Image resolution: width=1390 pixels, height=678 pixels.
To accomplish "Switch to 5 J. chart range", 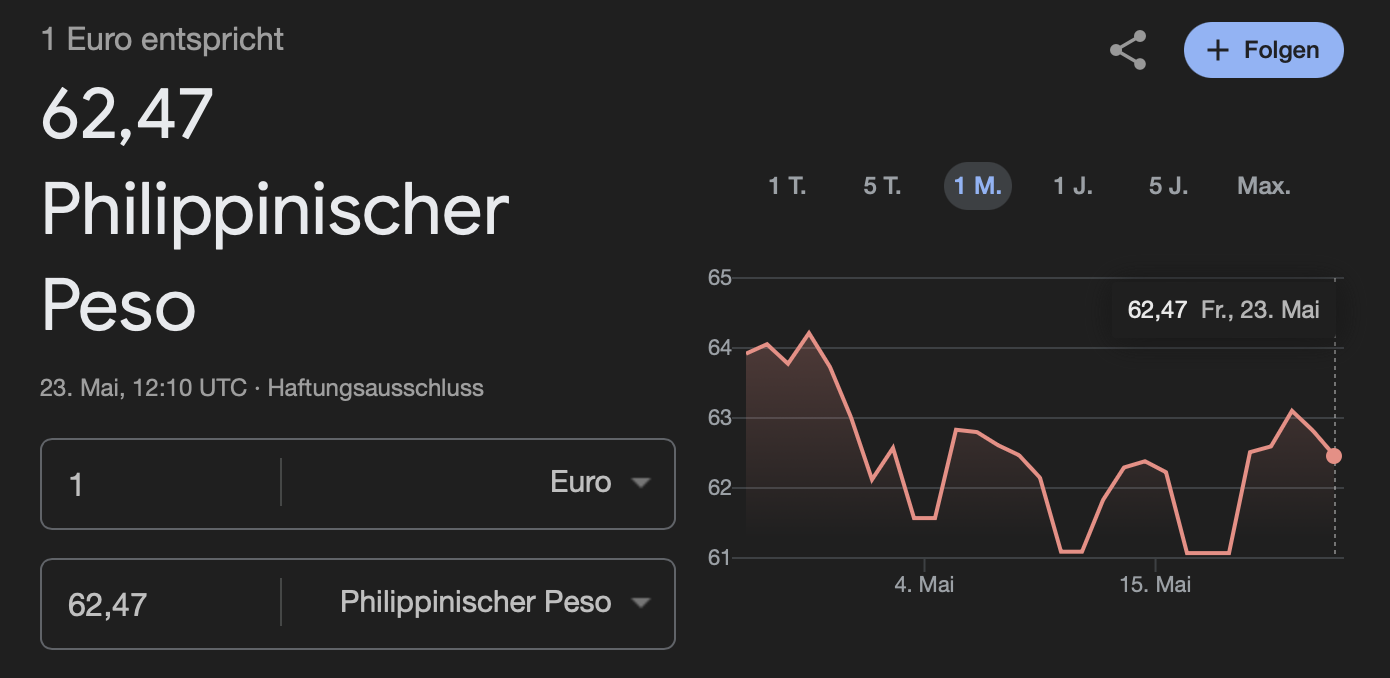I will [x=1168, y=186].
